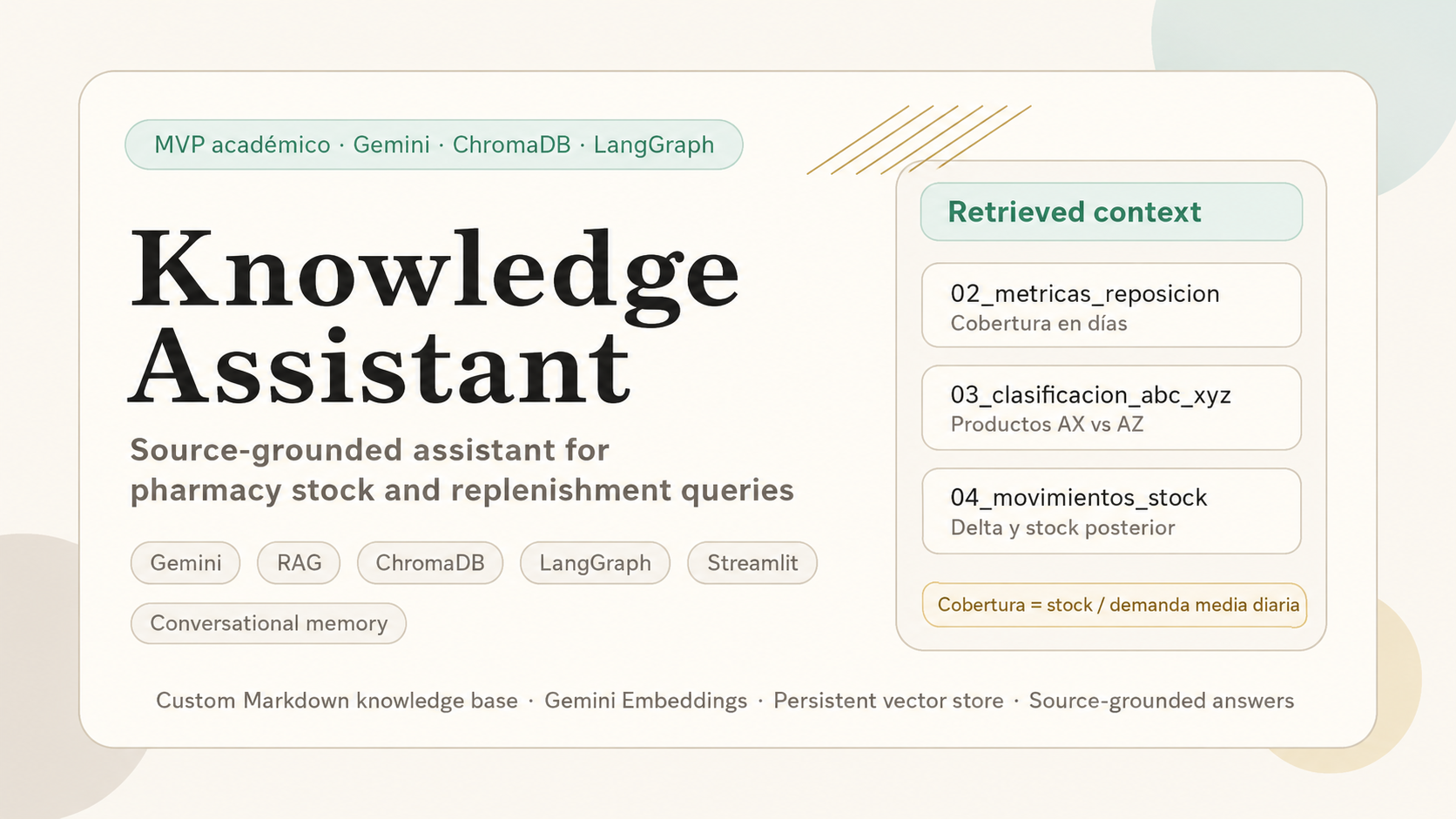Open the 03_clasificacion_abc_xyz context card
Image resolution: width=1456 pixels, height=819 pixels.
[x=1111, y=407]
